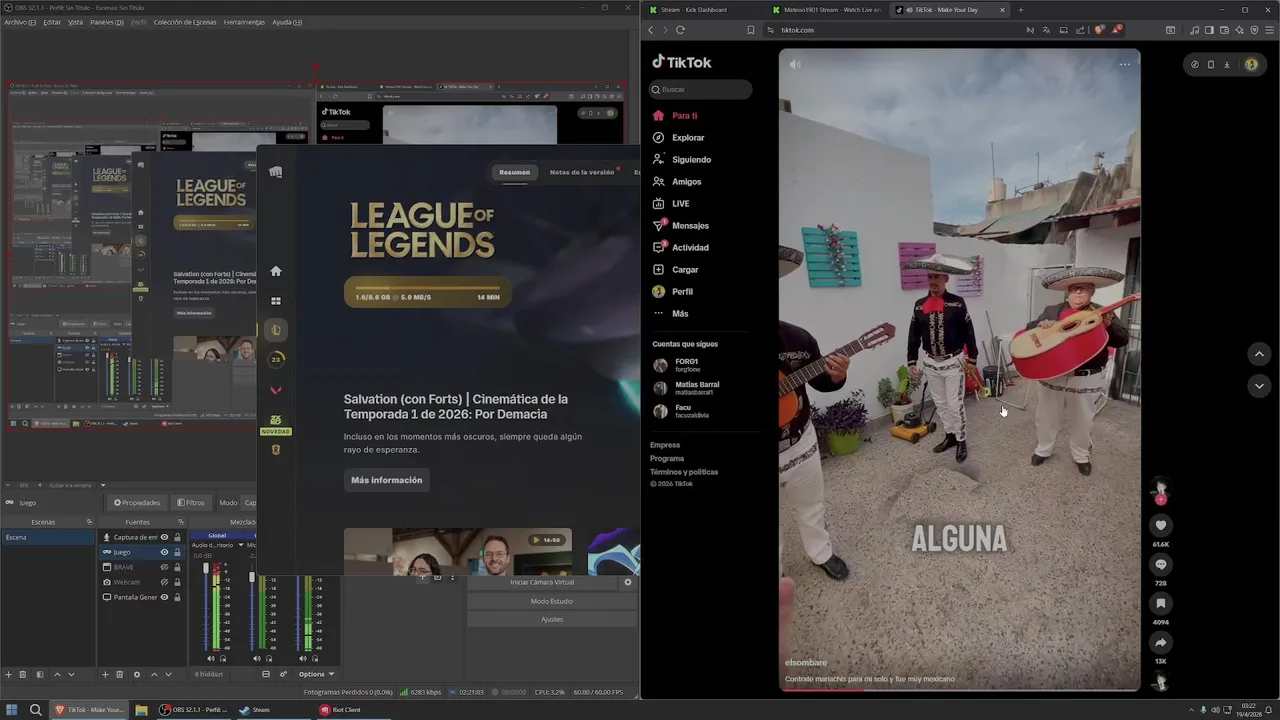Open the Brave Shields icon
The image size is (1280, 720).
pos(1098,30)
